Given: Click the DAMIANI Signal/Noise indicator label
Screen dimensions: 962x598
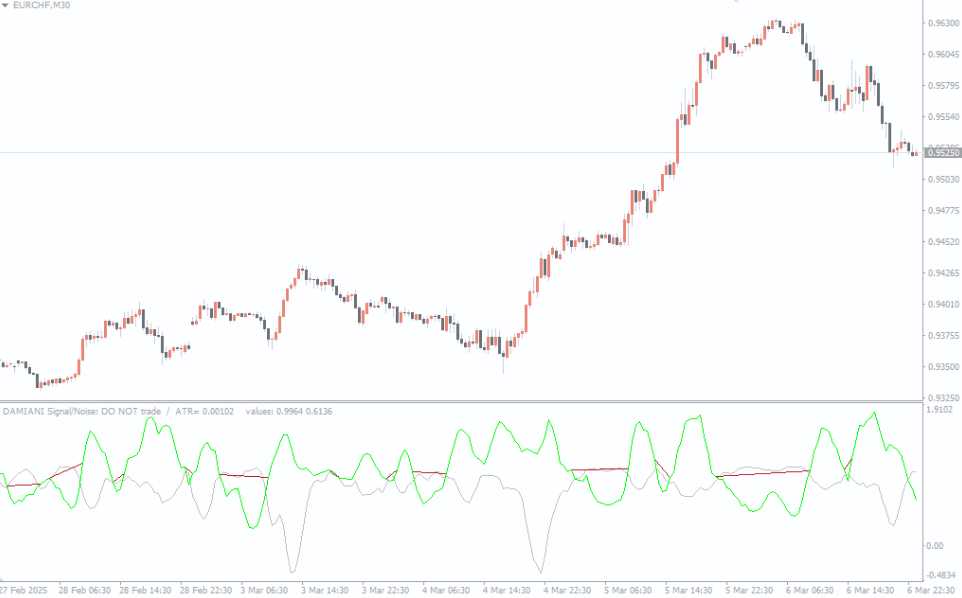Looking at the screenshot, I should point(80,411).
